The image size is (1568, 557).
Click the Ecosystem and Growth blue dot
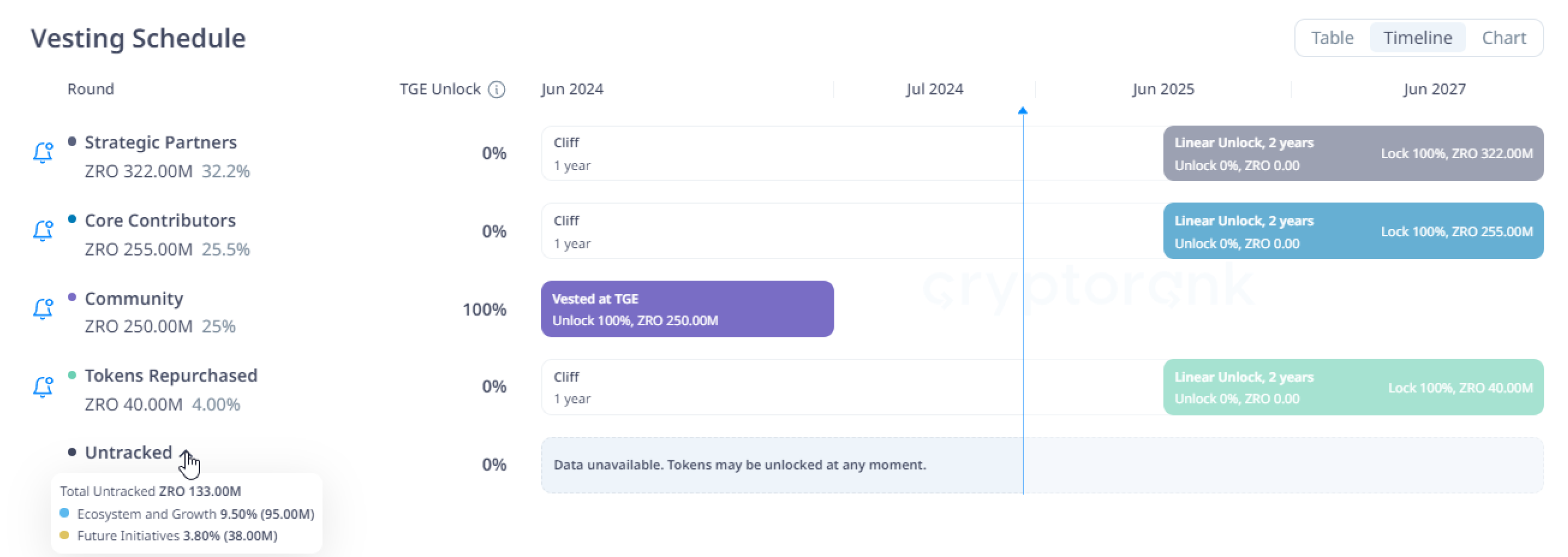(x=64, y=513)
